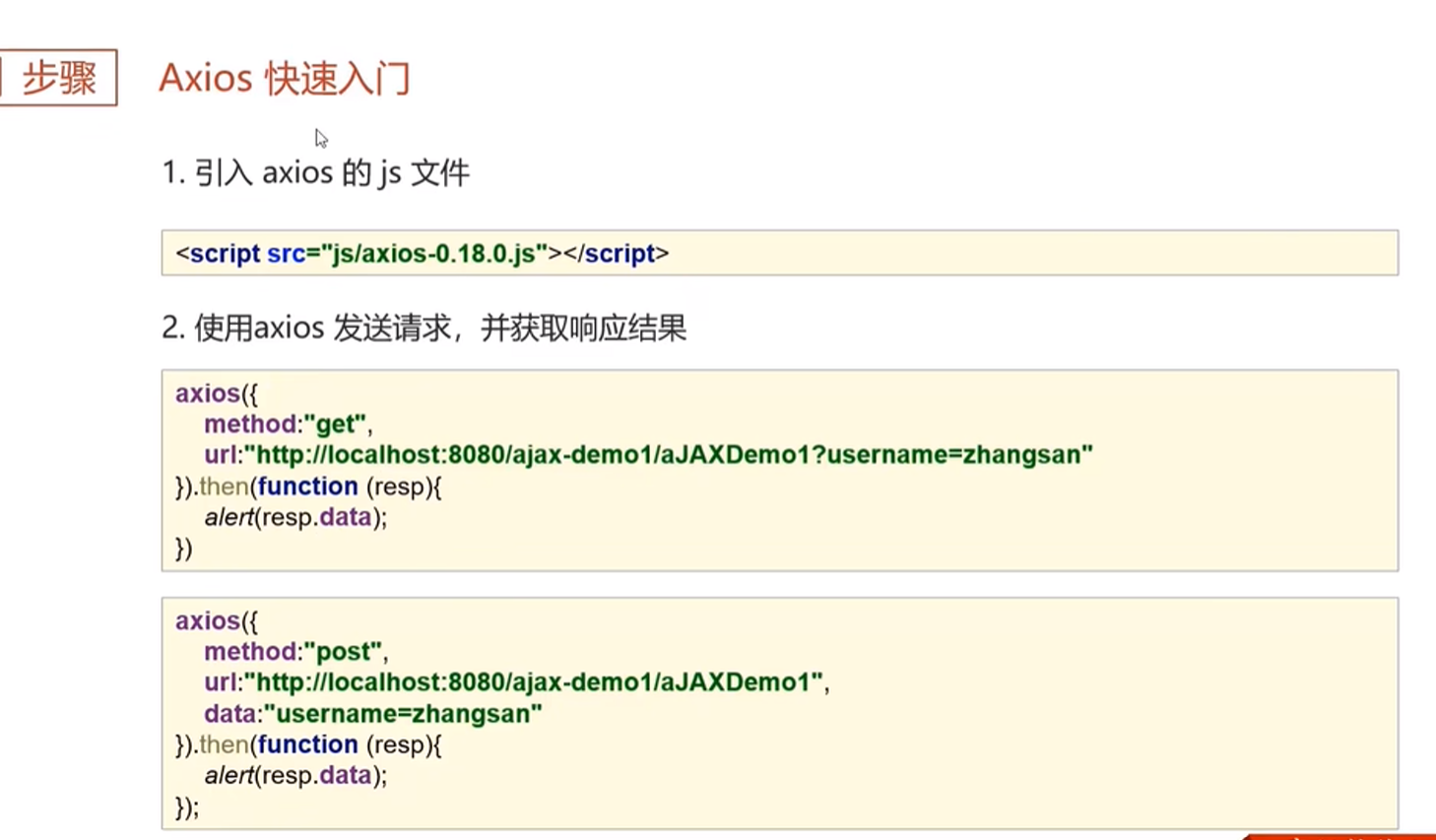Click the 'Axios 快速入门' title
1436x840 pixels.
[285, 78]
